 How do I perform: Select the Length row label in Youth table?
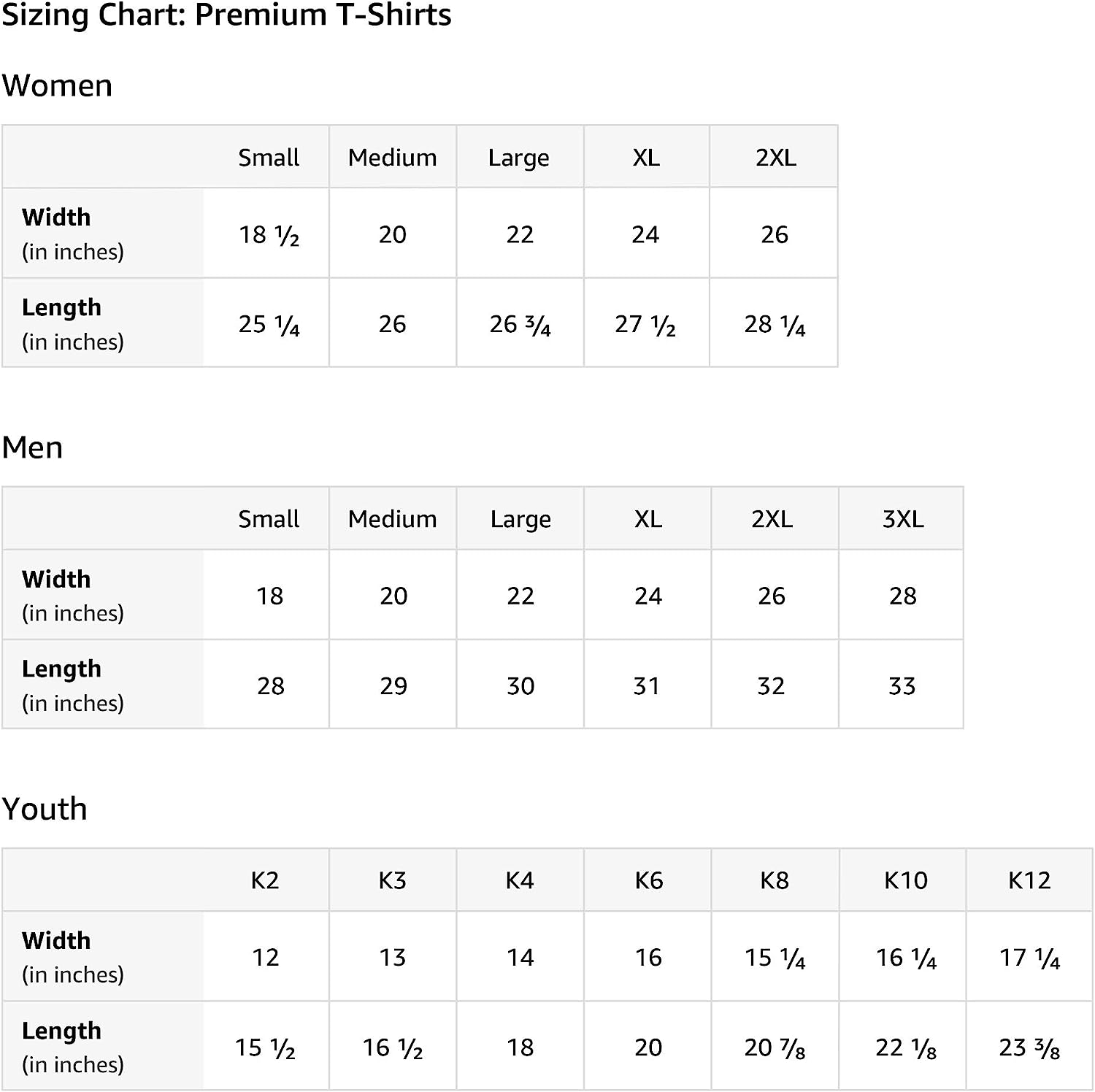pos(61,1031)
